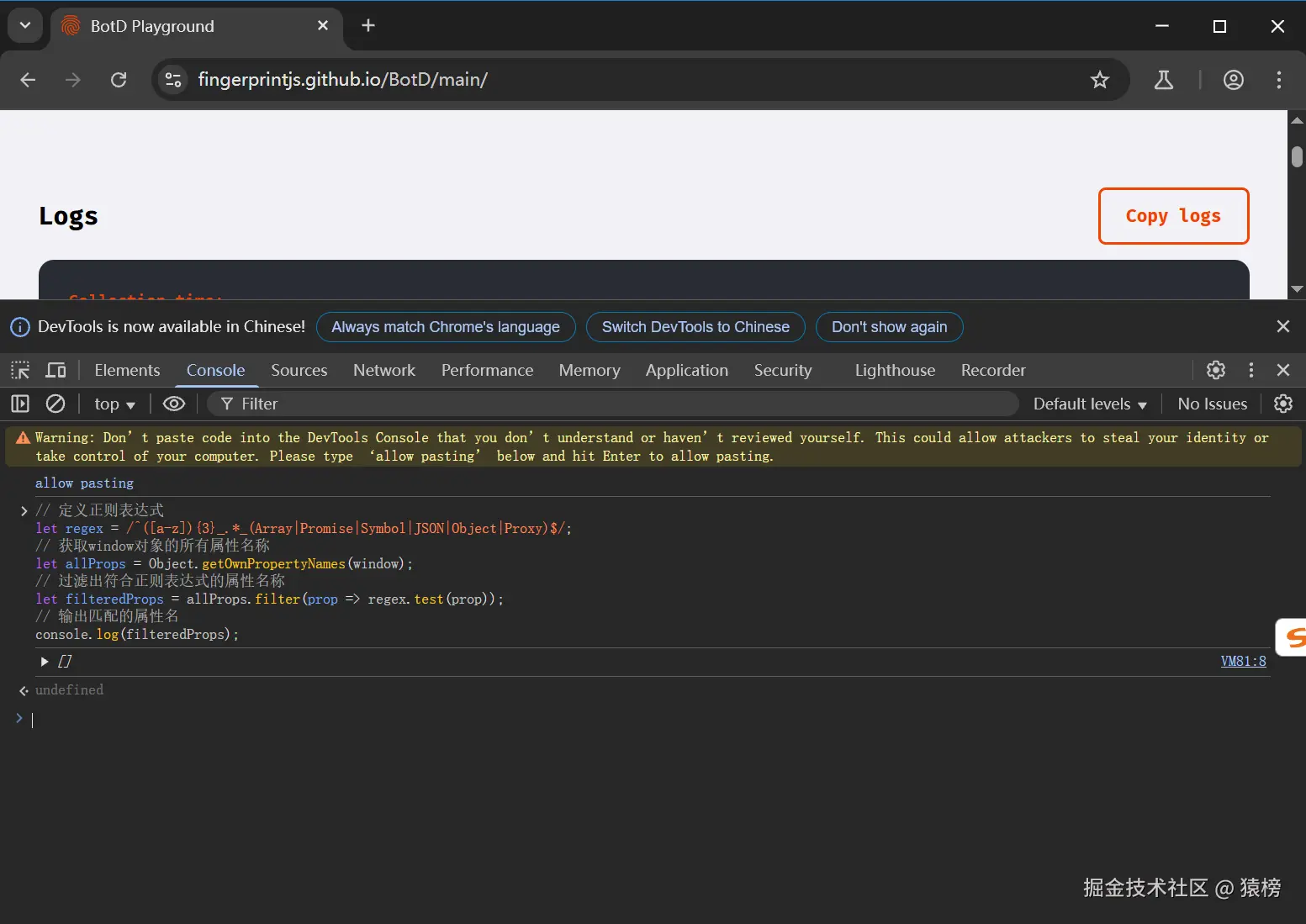The image size is (1306, 924).
Task: Open console settings gear icon
Action: (x=1283, y=404)
